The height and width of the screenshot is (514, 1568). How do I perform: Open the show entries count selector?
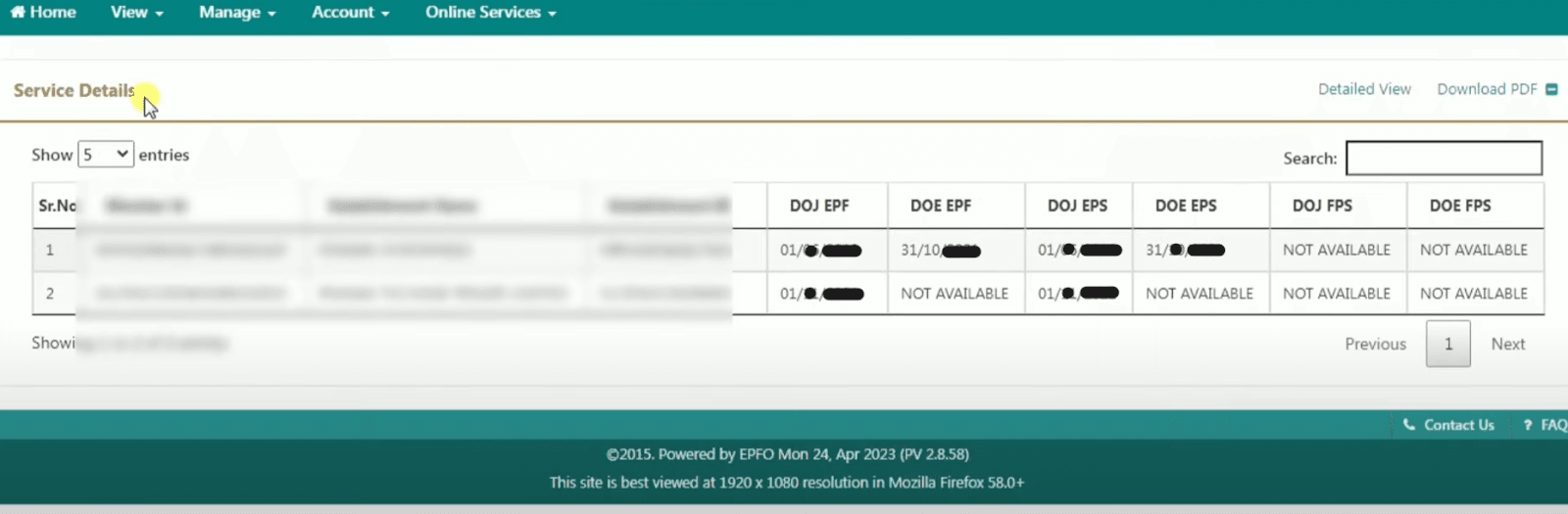[106, 155]
